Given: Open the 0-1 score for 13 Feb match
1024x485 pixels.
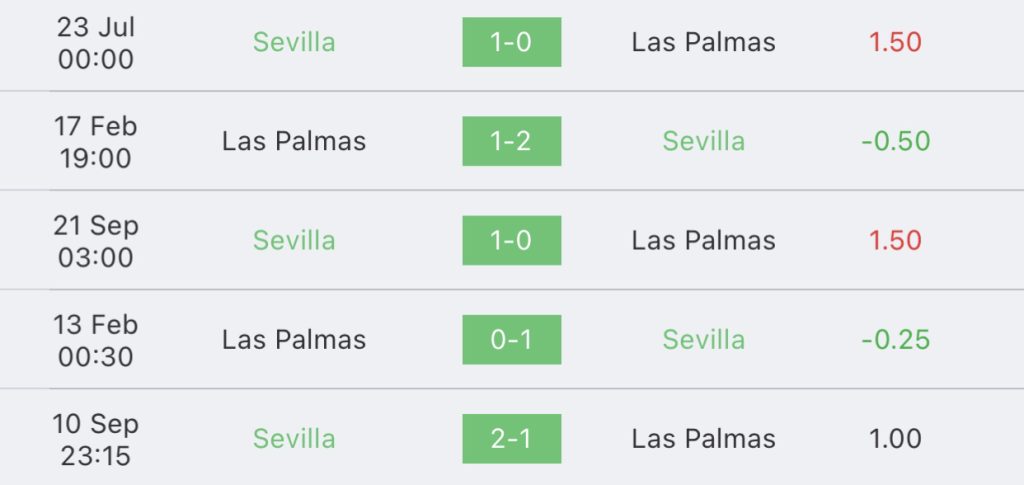Looking at the screenshot, I should point(511,339).
